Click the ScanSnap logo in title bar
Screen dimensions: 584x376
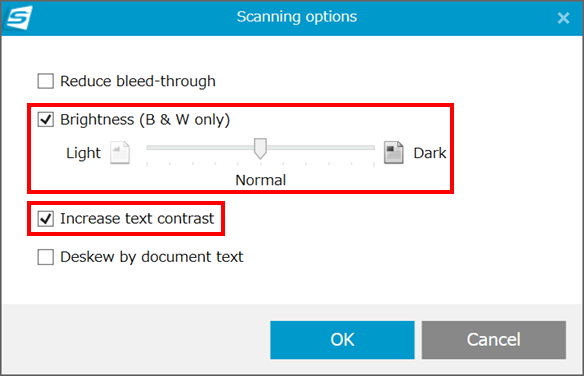tap(20, 17)
